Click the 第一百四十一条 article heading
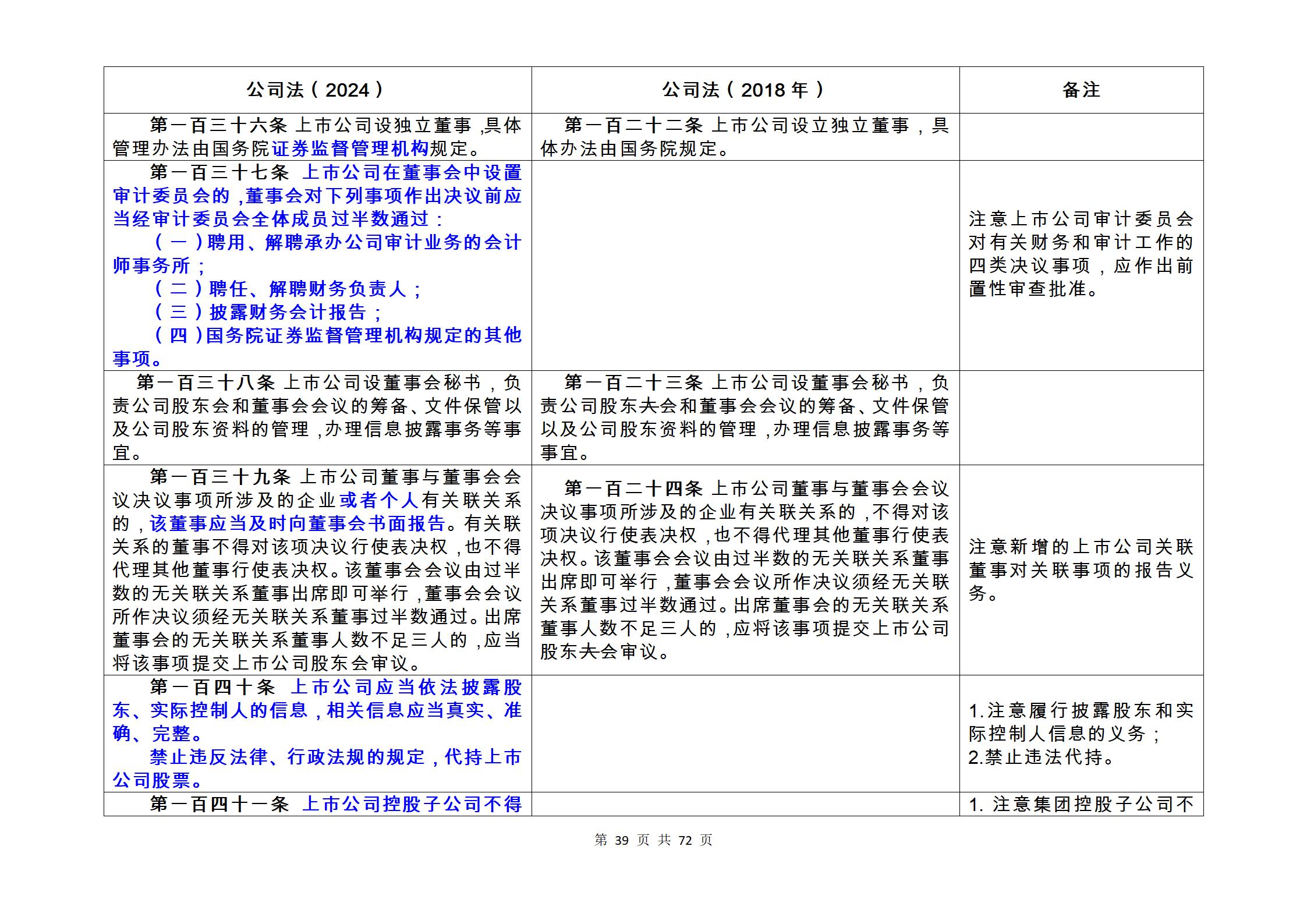 pos(219,804)
